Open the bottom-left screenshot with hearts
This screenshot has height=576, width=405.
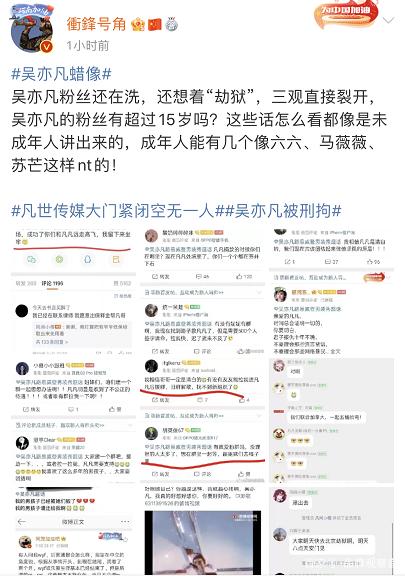(74, 530)
